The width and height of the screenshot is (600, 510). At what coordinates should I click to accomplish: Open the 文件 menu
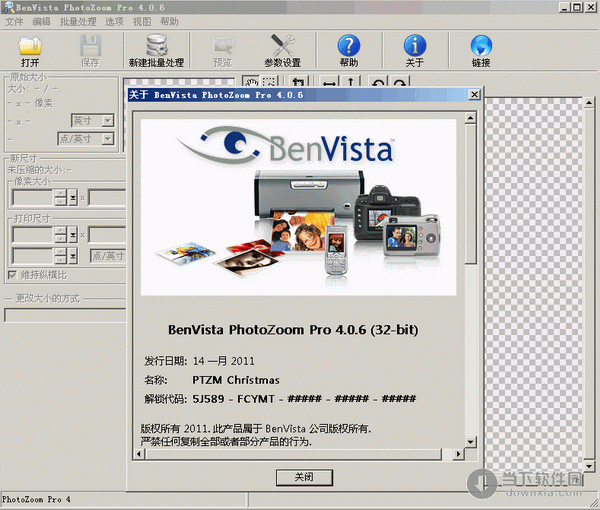click(x=14, y=22)
